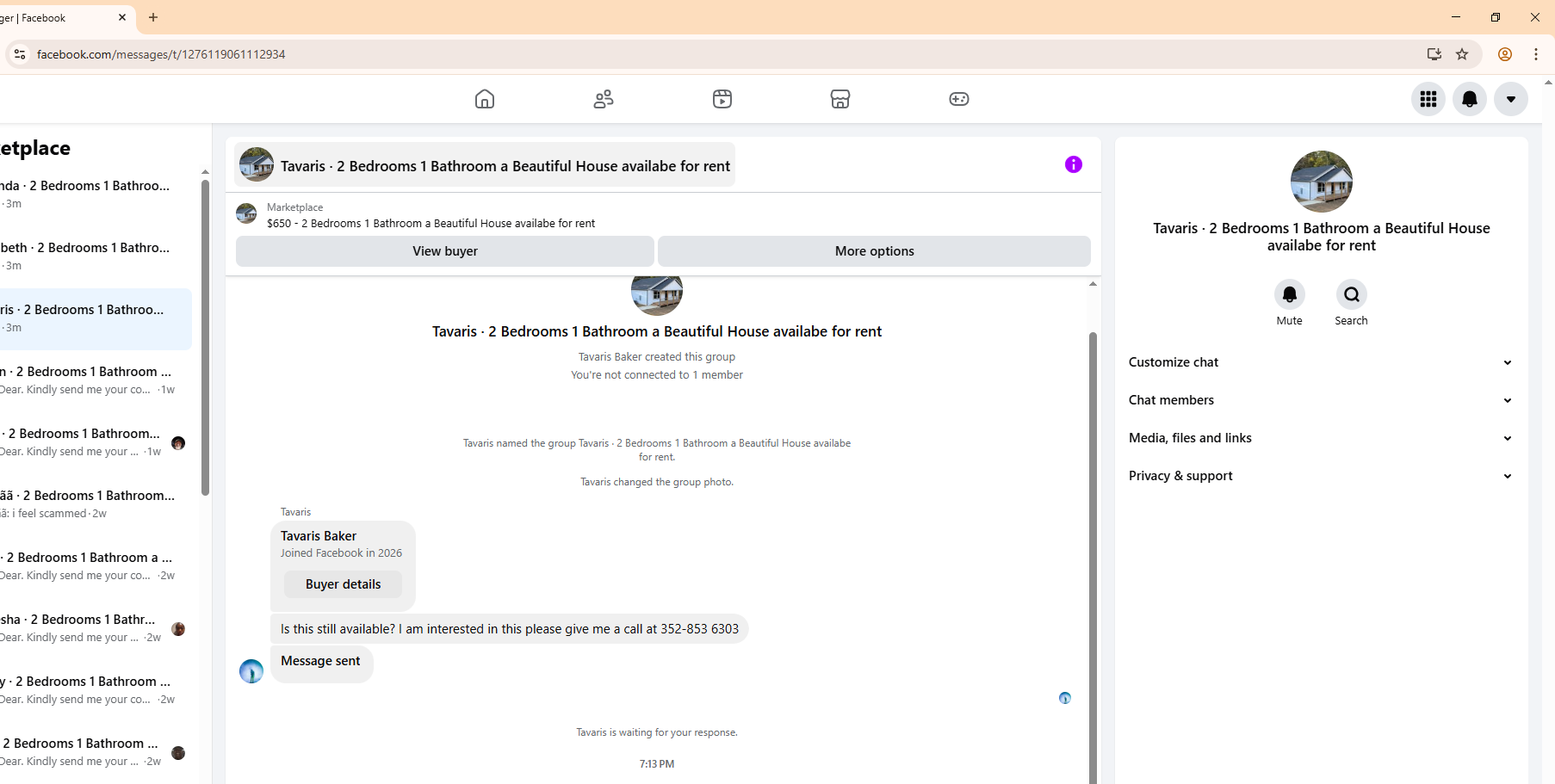The height and width of the screenshot is (784, 1555).
Task: Open the Facebook menu grid icon
Action: click(x=1428, y=99)
